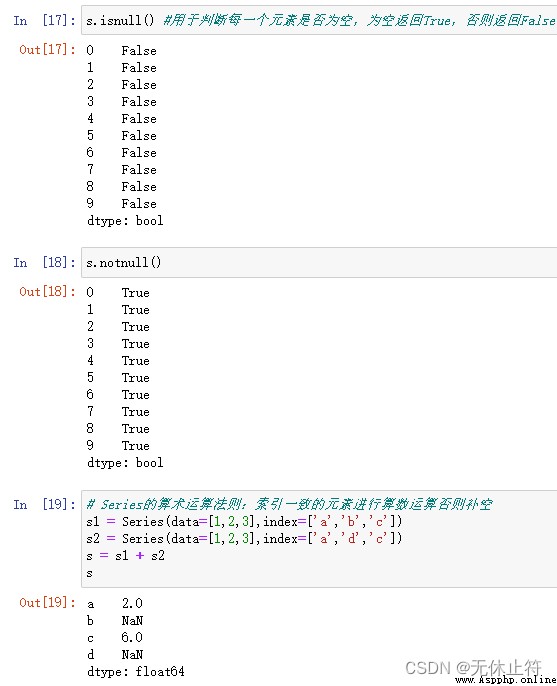Click the Series comment line in cell 19
The height and width of the screenshot is (686, 557).
[289, 504]
